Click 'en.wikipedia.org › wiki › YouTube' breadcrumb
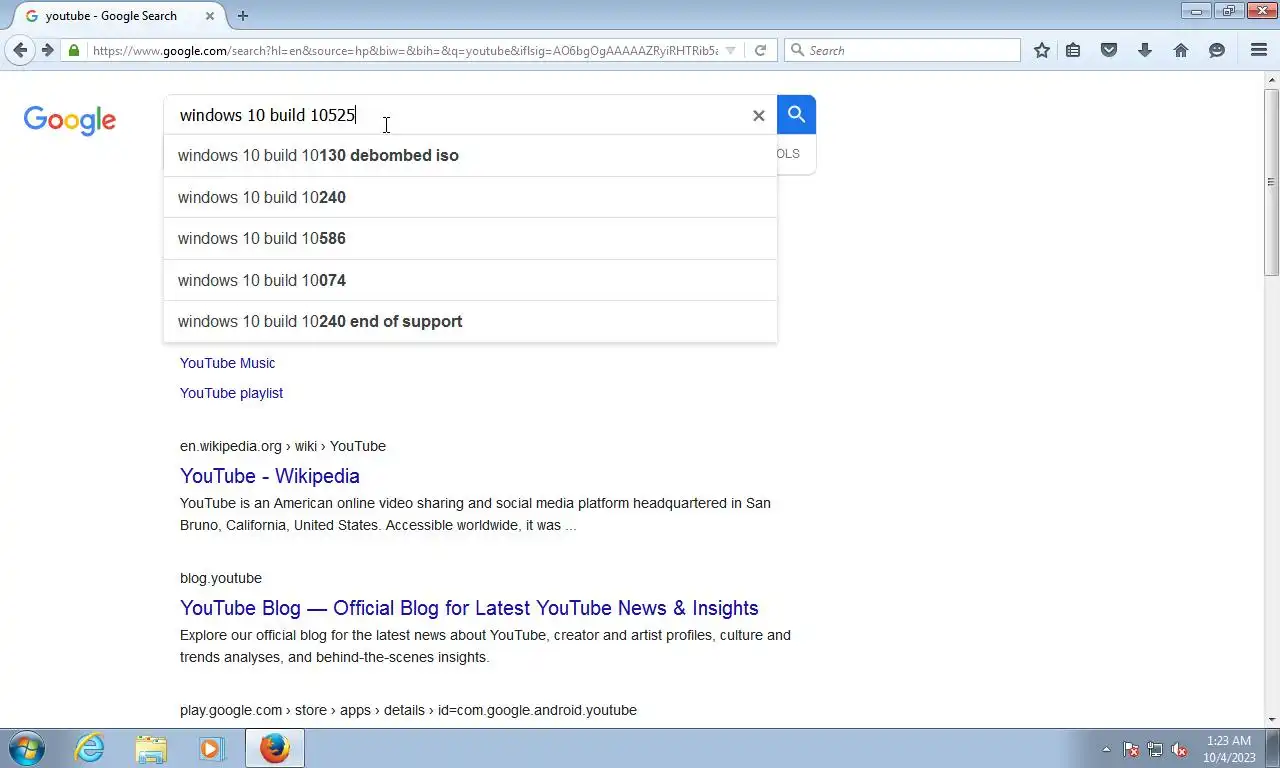This screenshot has width=1280, height=768. (x=283, y=446)
